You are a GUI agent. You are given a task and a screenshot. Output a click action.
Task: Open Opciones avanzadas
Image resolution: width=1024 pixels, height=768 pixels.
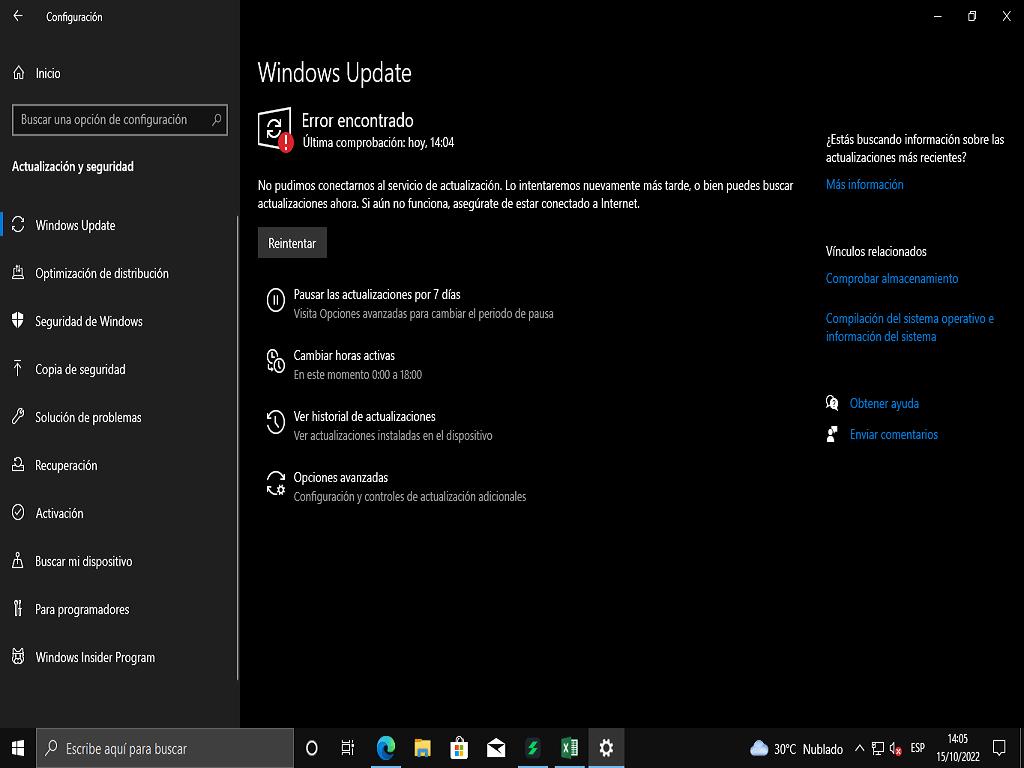(396, 487)
